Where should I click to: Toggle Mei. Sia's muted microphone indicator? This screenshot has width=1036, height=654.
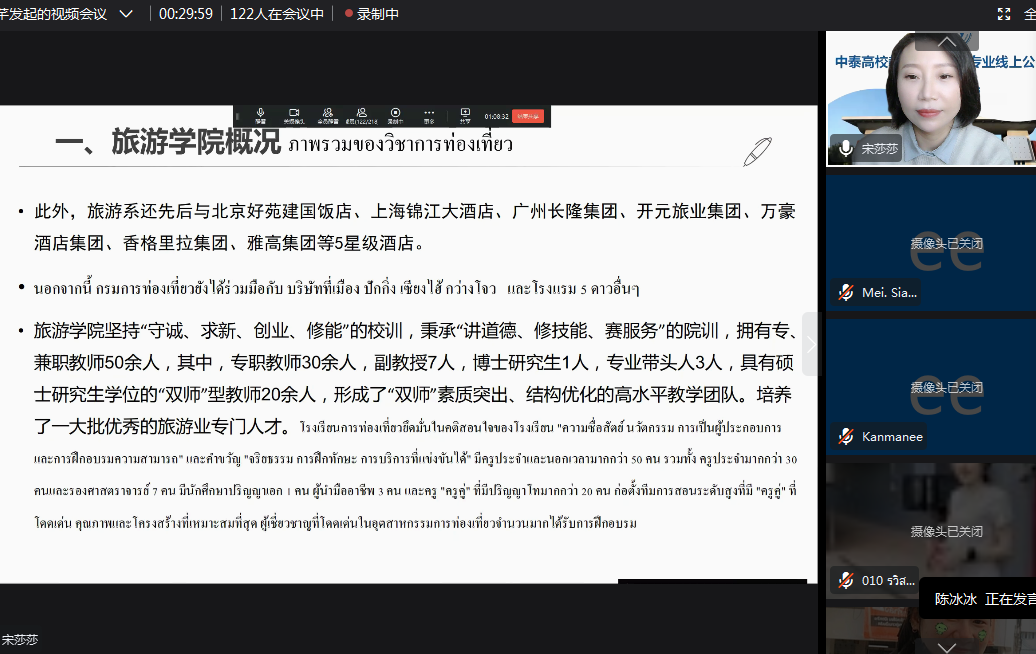(846, 292)
